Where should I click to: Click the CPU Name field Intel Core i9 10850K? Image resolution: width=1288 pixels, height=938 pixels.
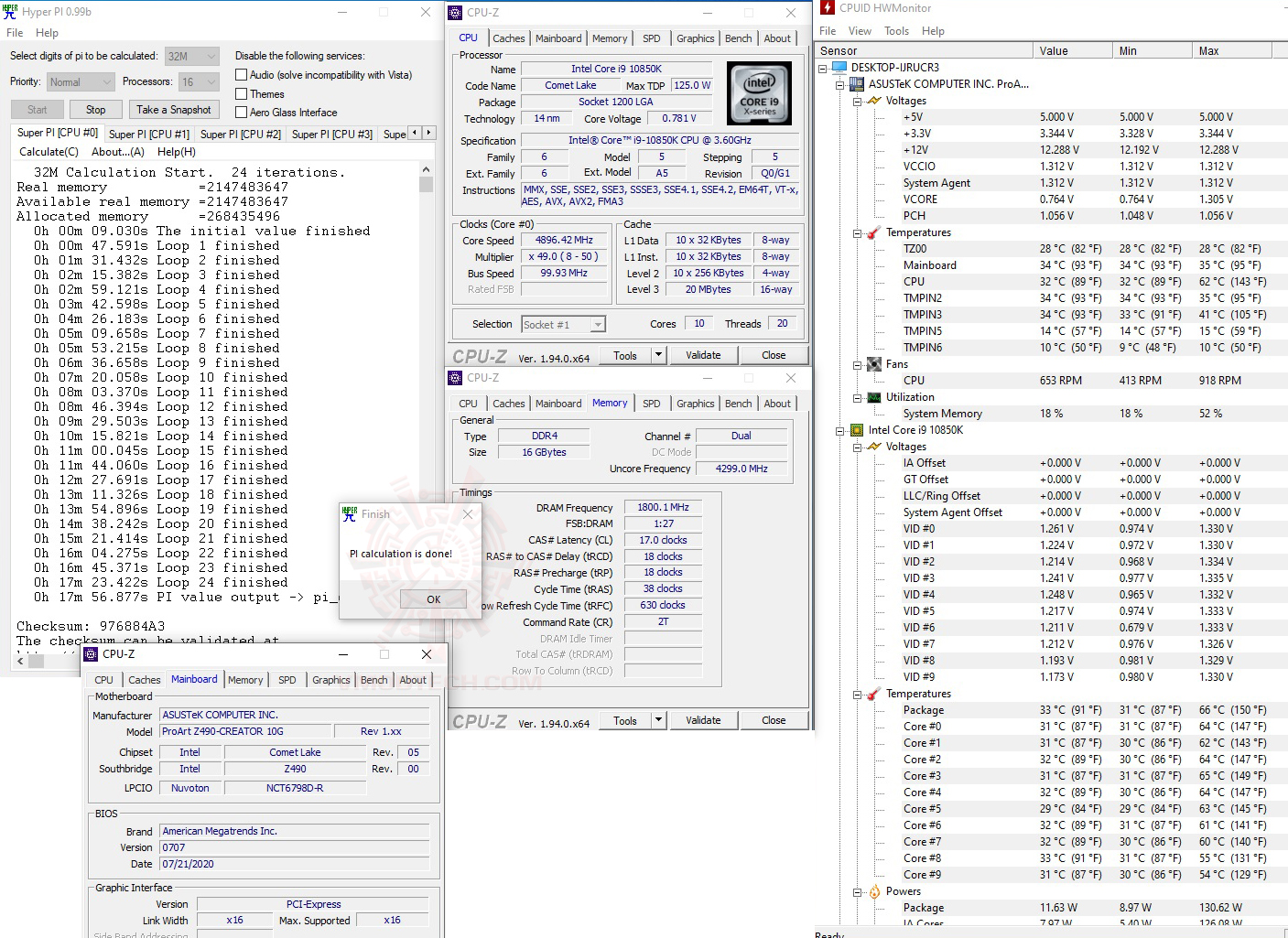pyautogui.click(x=616, y=69)
